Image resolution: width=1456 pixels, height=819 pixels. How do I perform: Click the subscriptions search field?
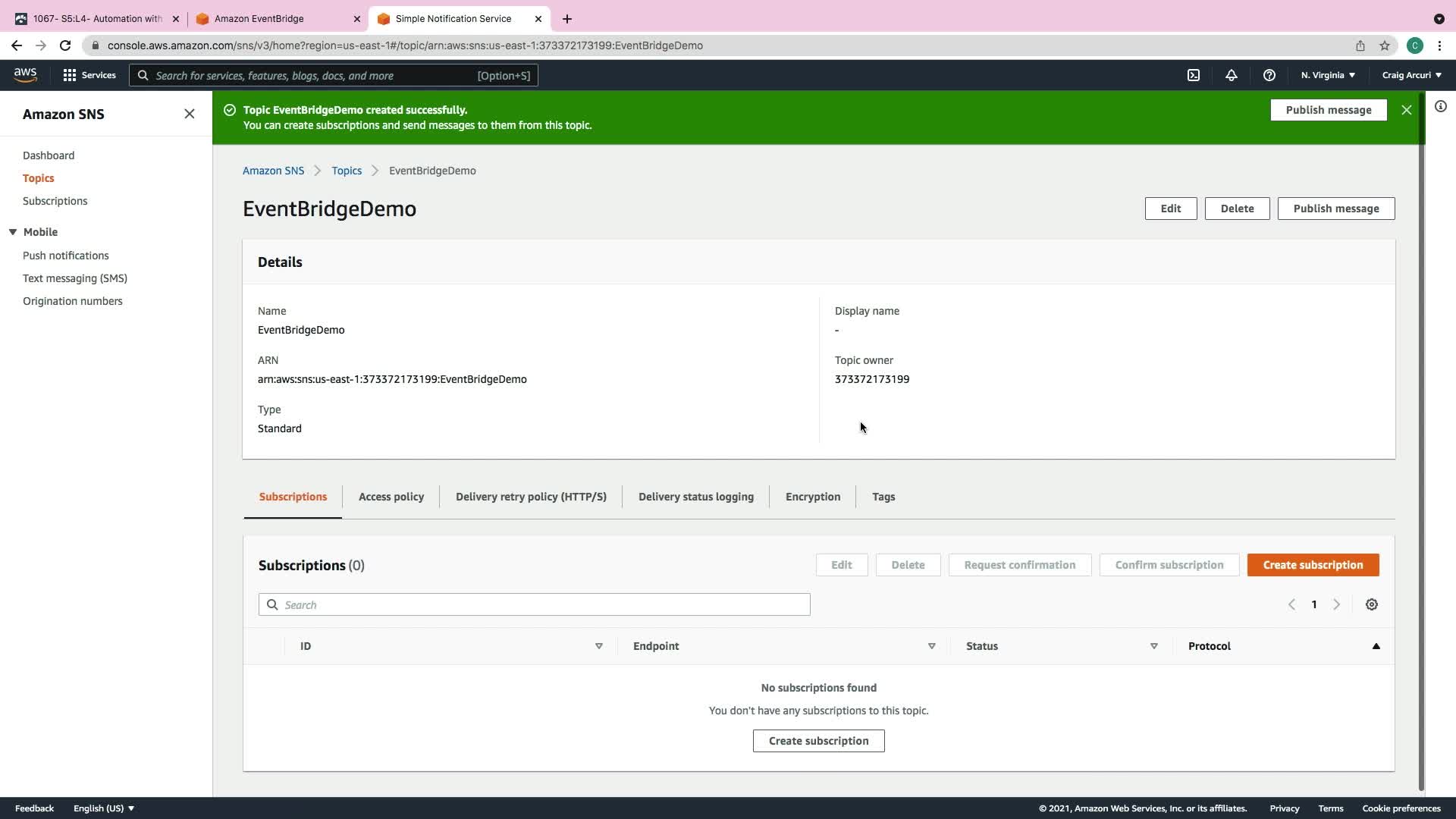pos(534,604)
